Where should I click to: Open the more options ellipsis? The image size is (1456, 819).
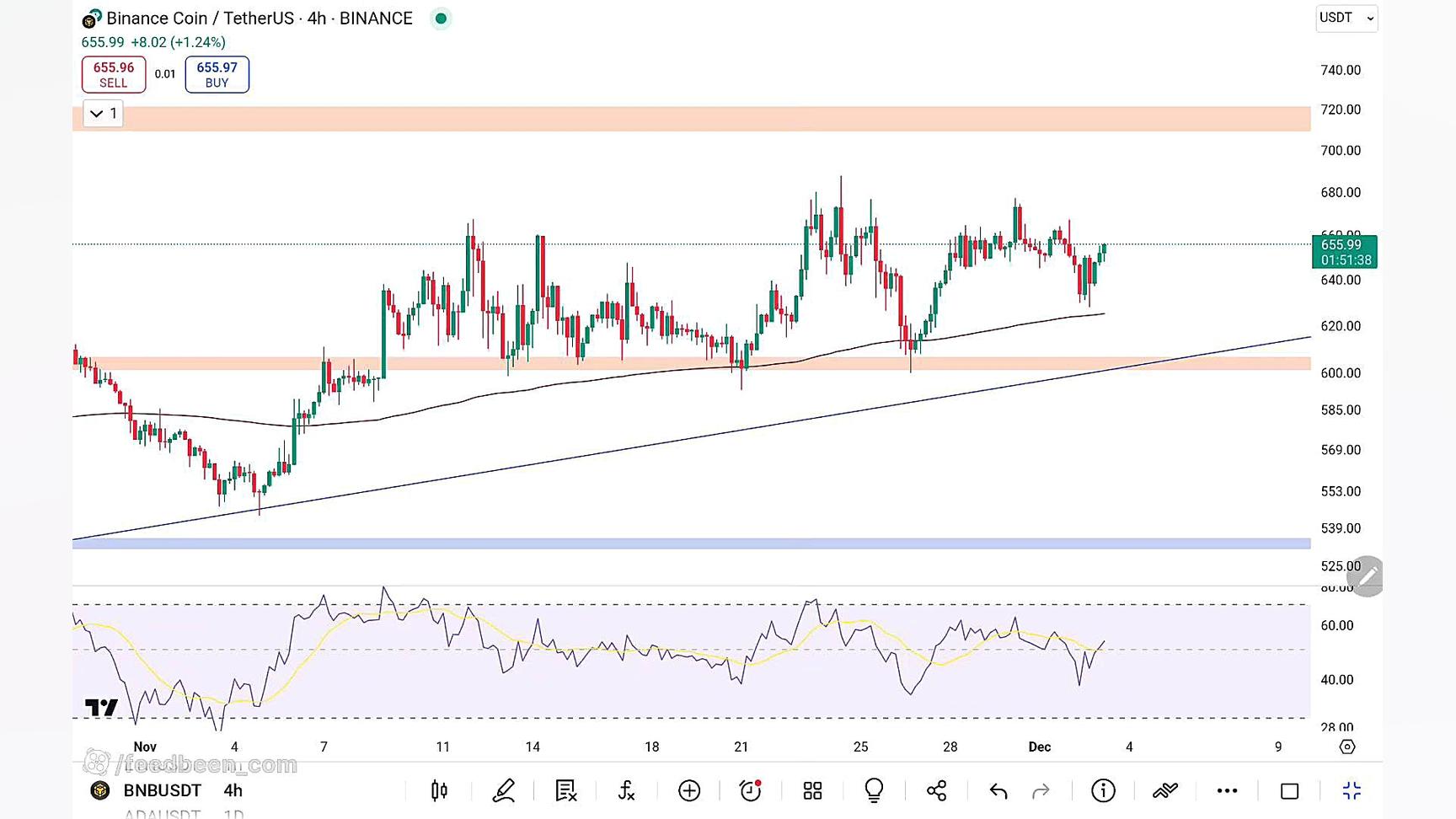click(x=1227, y=790)
